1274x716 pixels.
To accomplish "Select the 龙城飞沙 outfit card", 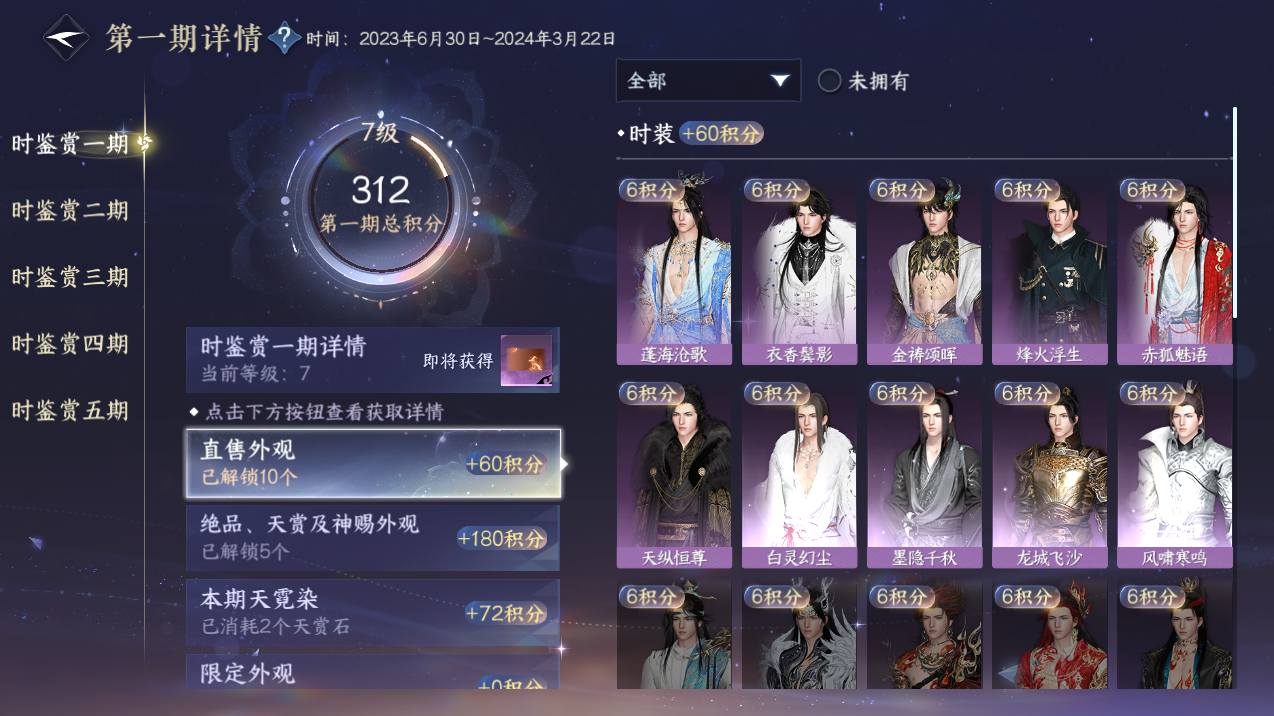I will click(x=1049, y=475).
